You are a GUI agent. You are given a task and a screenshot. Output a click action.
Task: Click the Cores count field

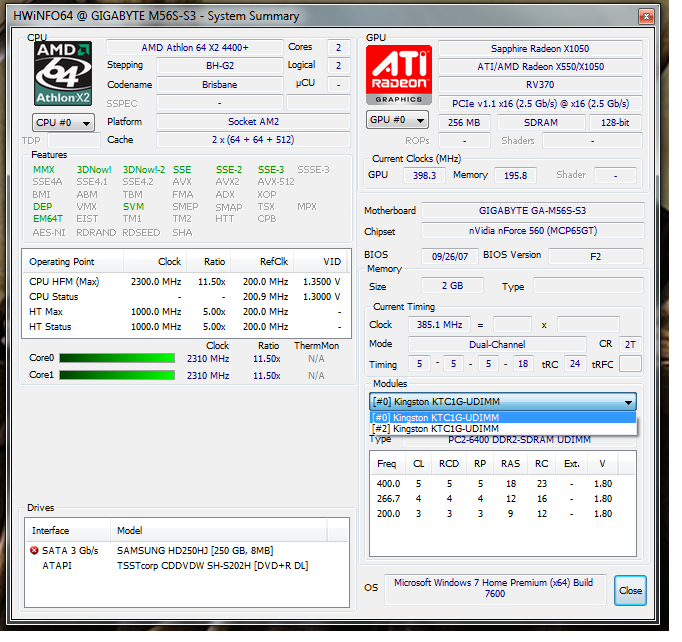(x=338, y=47)
